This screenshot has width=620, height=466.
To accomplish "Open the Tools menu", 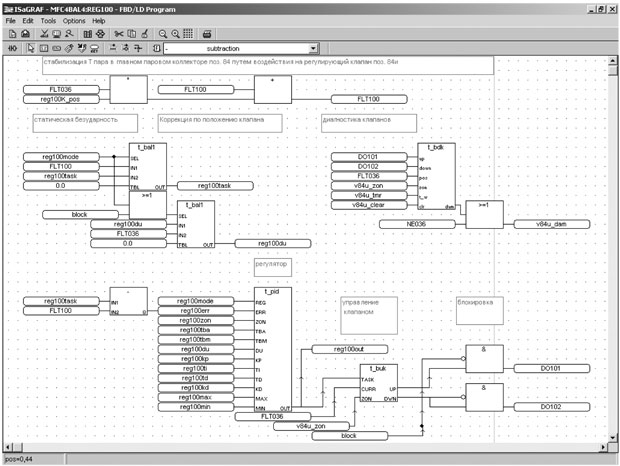I will pos(48,21).
